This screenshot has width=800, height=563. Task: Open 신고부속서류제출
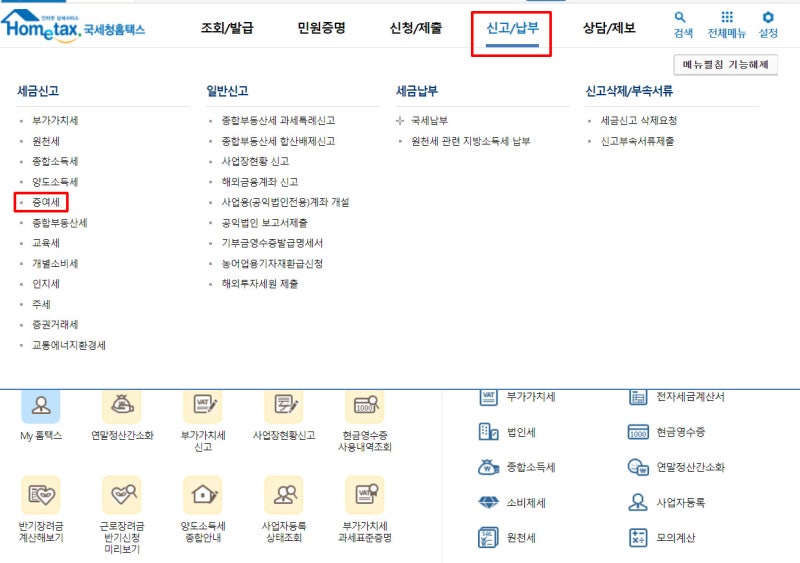[637, 141]
